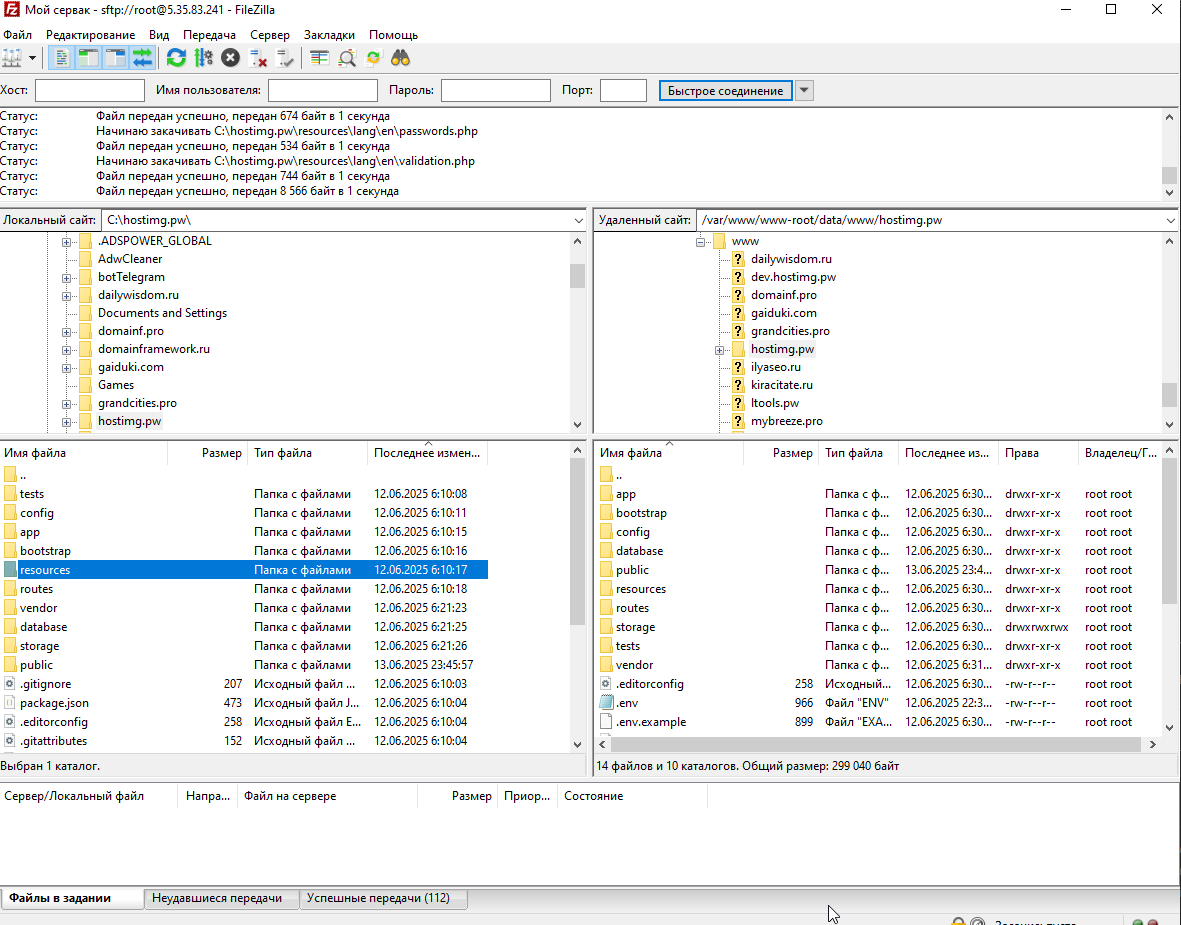Open the Файл menu
The image size is (1181, 925).
pos(17,35)
